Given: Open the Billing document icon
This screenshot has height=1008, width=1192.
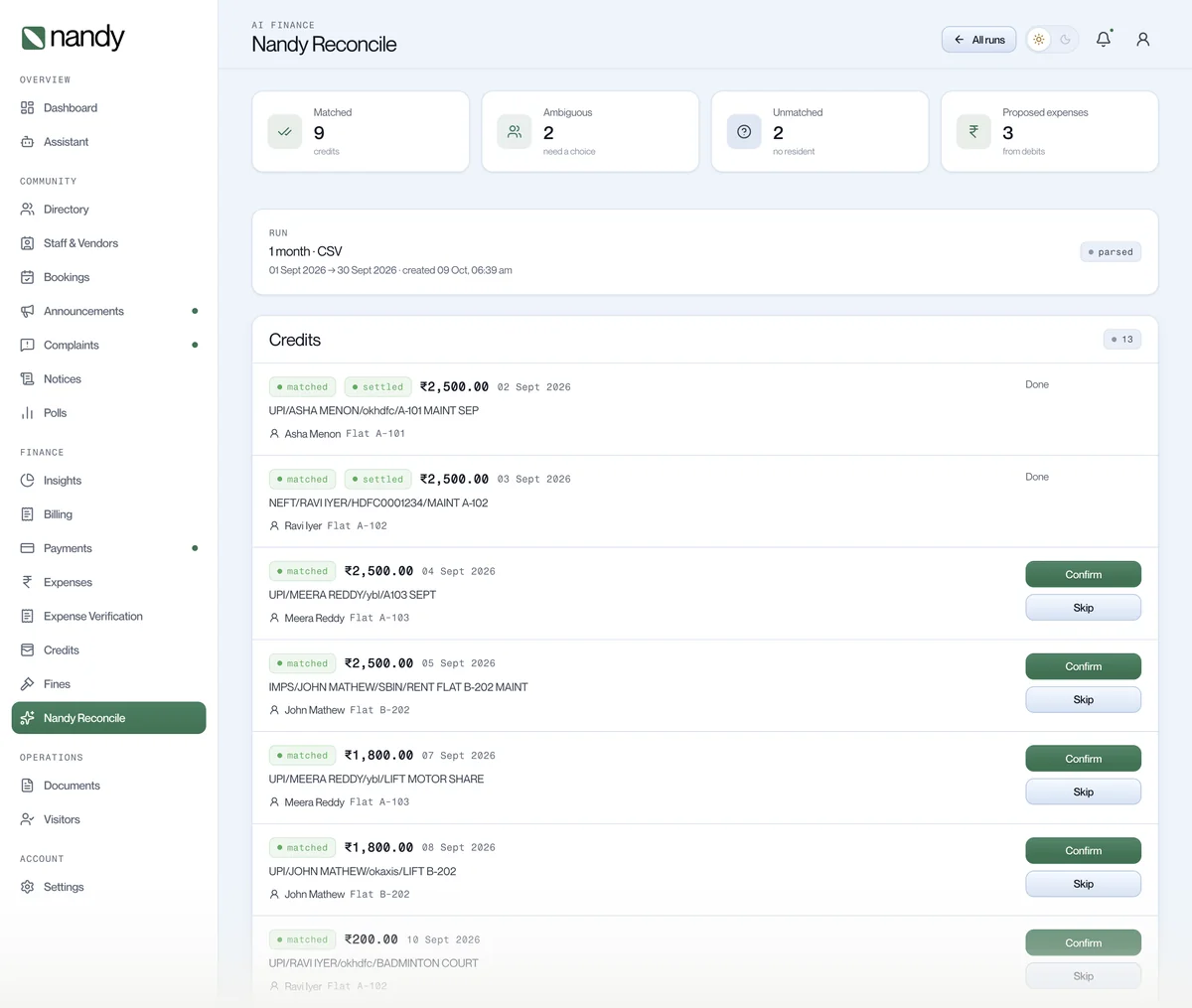Looking at the screenshot, I should (27, 514).
